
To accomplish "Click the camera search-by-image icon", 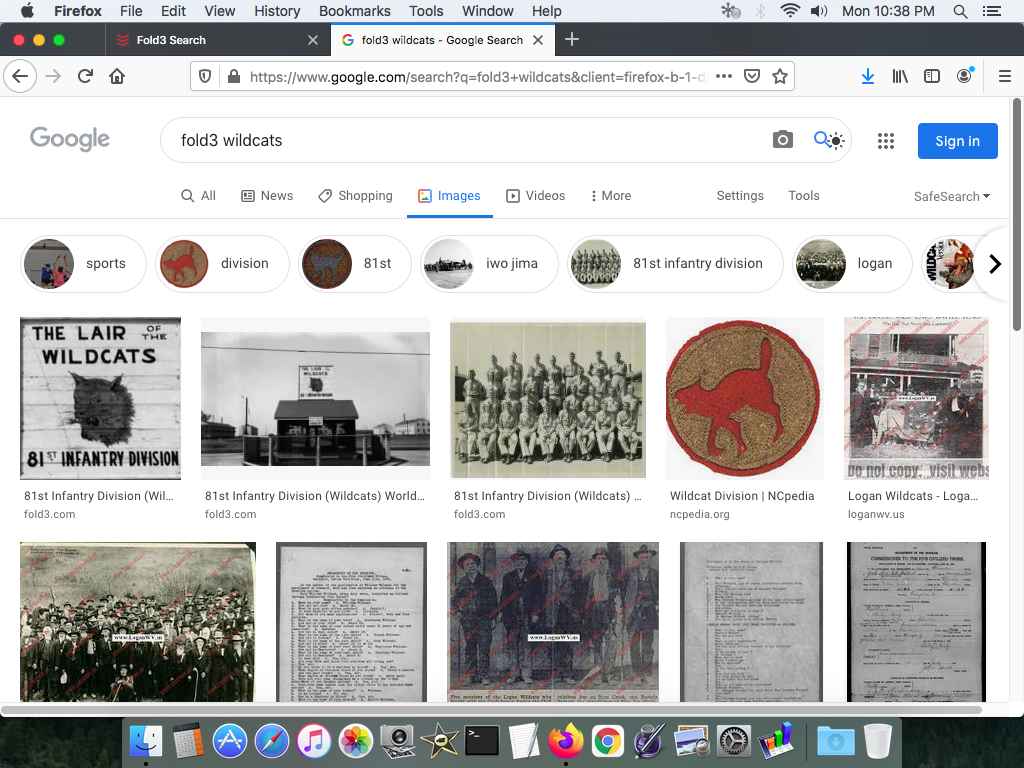I will pyautogui.click(x=783, y=140).
